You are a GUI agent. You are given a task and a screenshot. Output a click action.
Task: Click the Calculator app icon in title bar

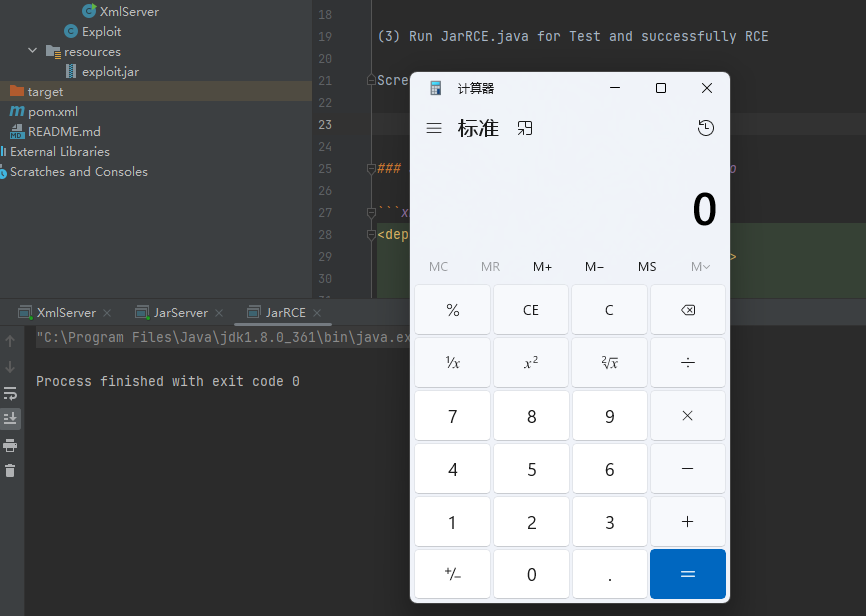click(436, 88)
